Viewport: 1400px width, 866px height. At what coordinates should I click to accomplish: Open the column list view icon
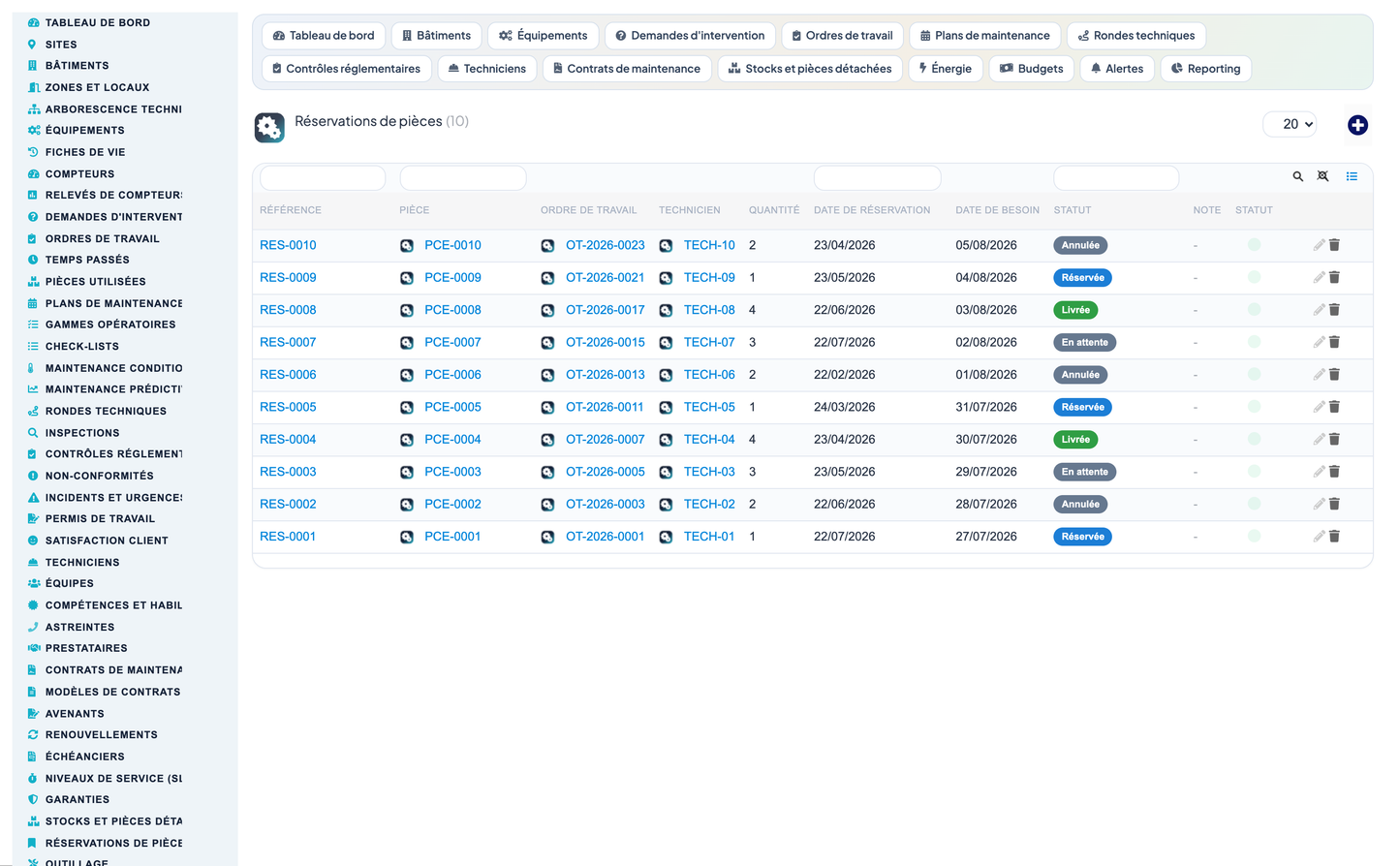click(x=1352, y=176)
